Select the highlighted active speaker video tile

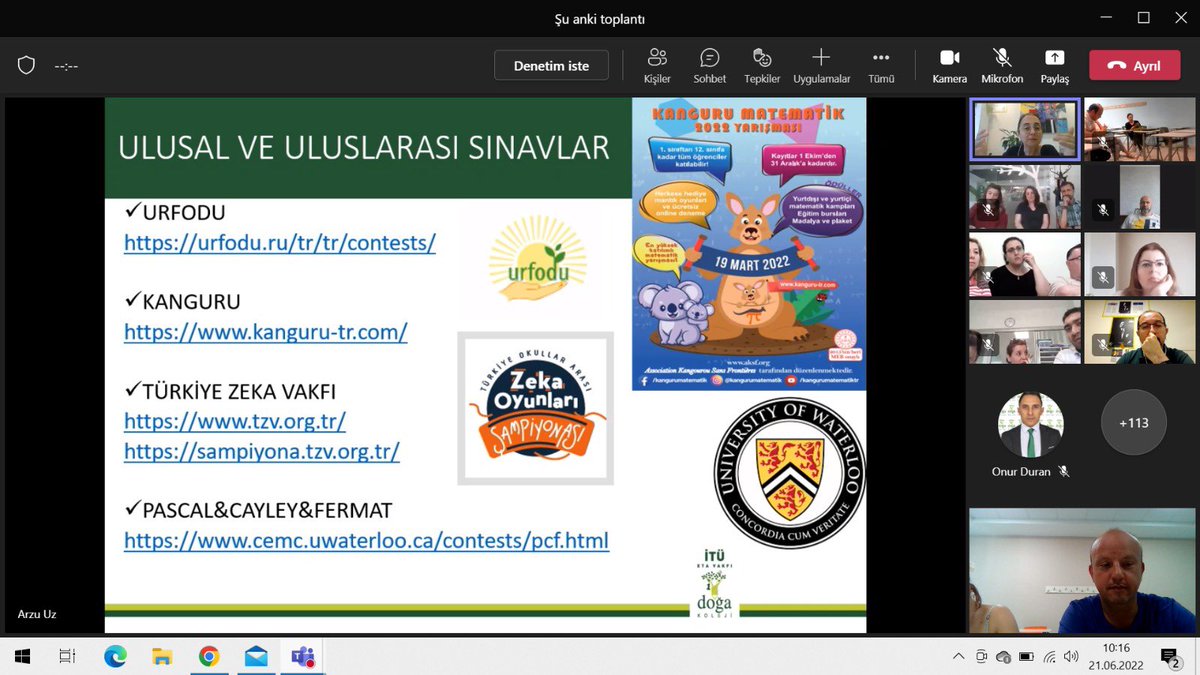(1025, 130)
